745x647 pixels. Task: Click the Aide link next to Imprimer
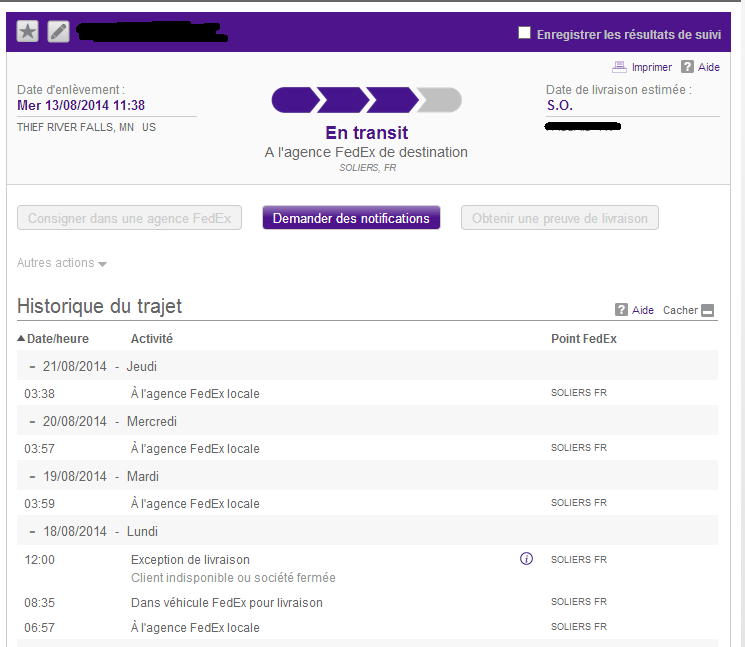[x=708, y=67]
